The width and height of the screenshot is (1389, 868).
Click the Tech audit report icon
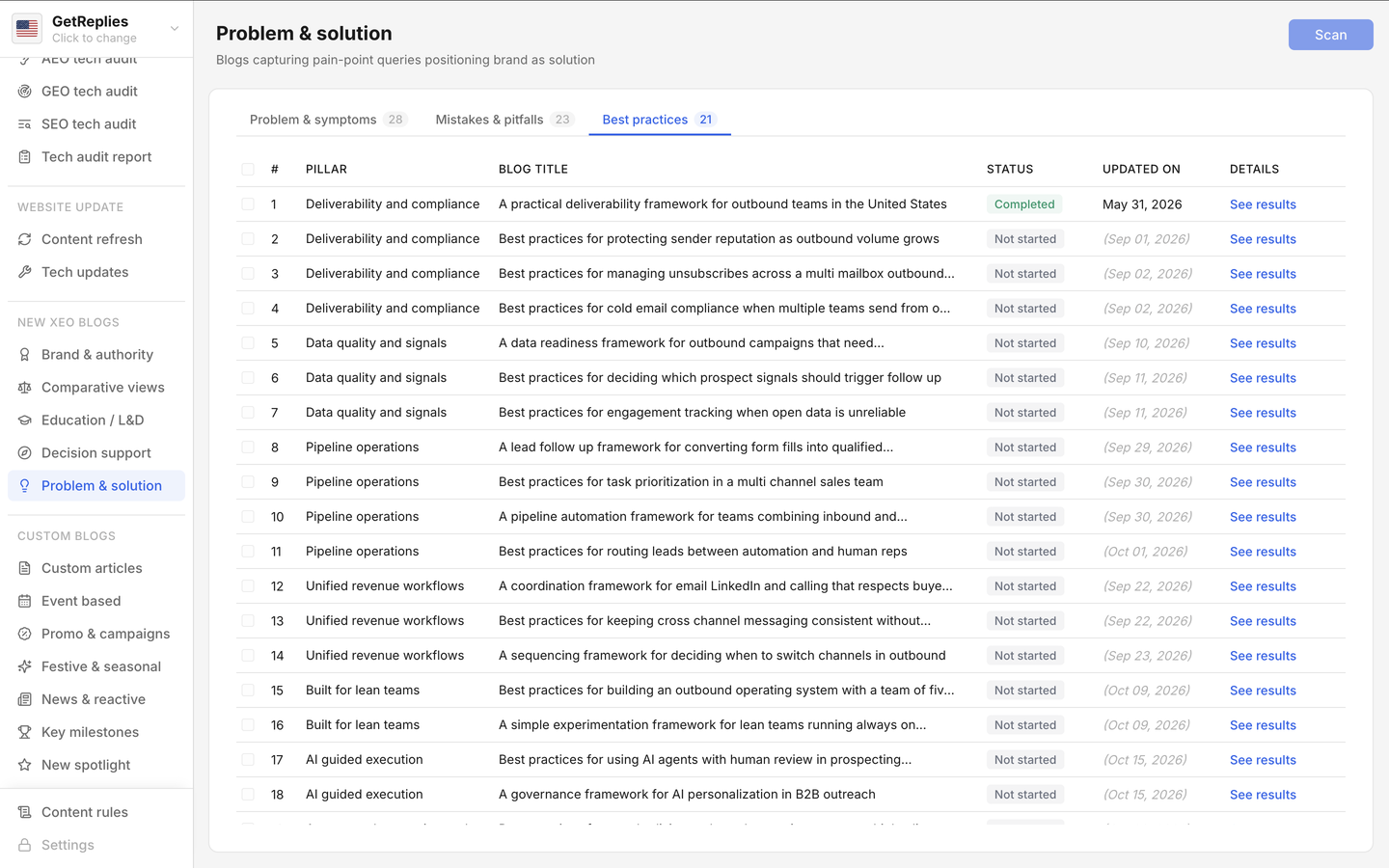25,157
